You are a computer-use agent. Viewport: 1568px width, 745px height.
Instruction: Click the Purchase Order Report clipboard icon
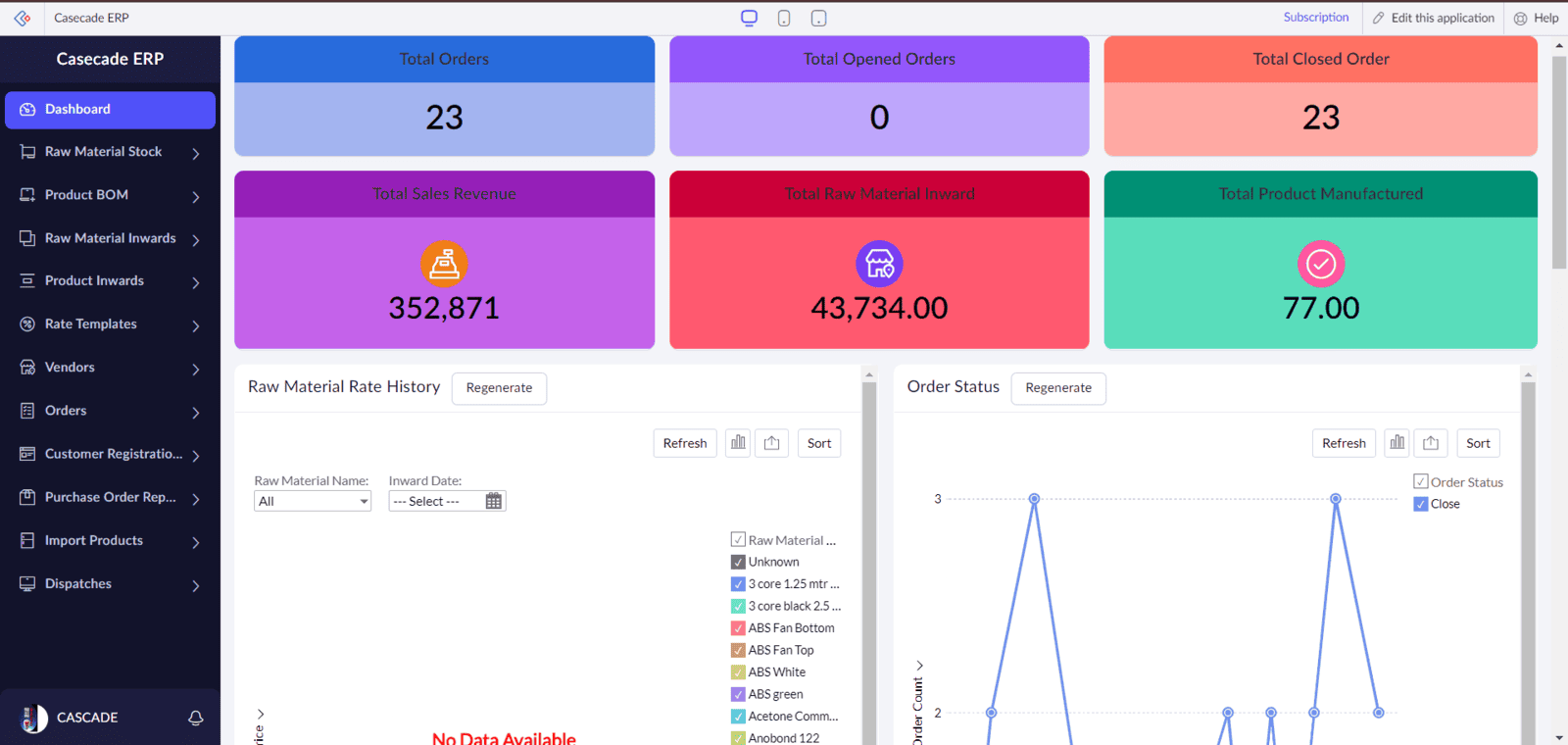tap(27, 497)
